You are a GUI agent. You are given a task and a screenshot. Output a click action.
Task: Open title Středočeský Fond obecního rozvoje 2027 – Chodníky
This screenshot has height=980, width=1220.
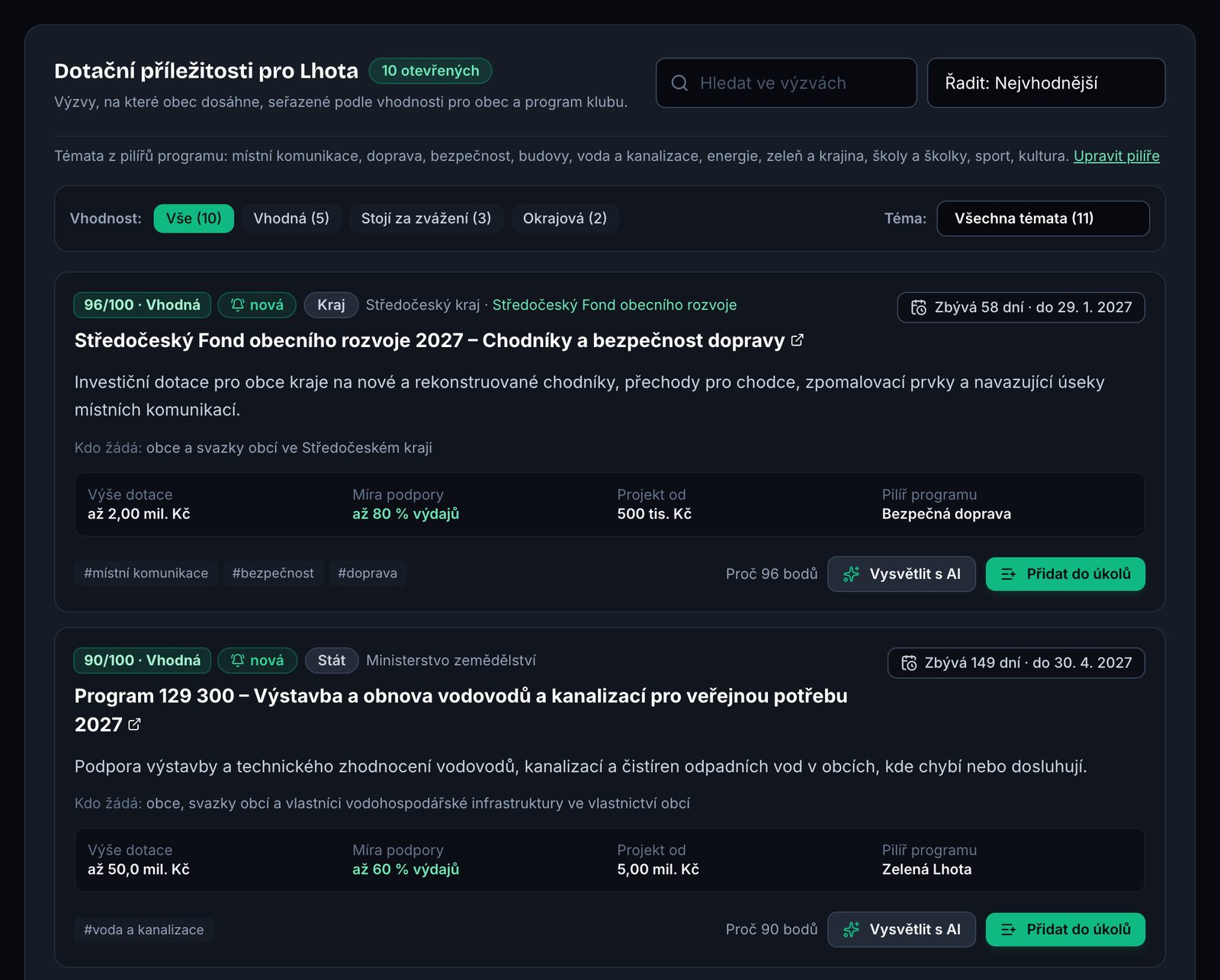(429, 340)
